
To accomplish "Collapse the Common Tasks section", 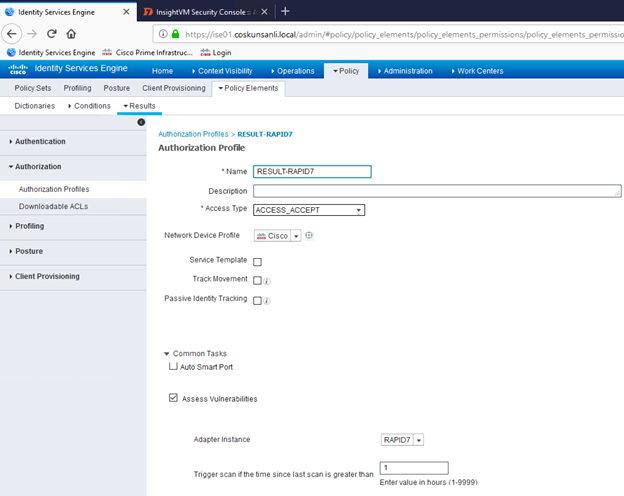I will (166, 353).
